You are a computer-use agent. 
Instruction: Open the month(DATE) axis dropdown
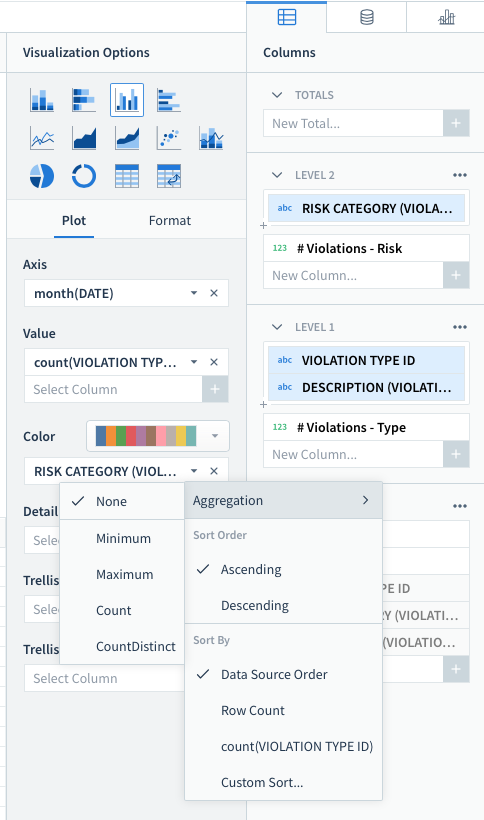194,293
